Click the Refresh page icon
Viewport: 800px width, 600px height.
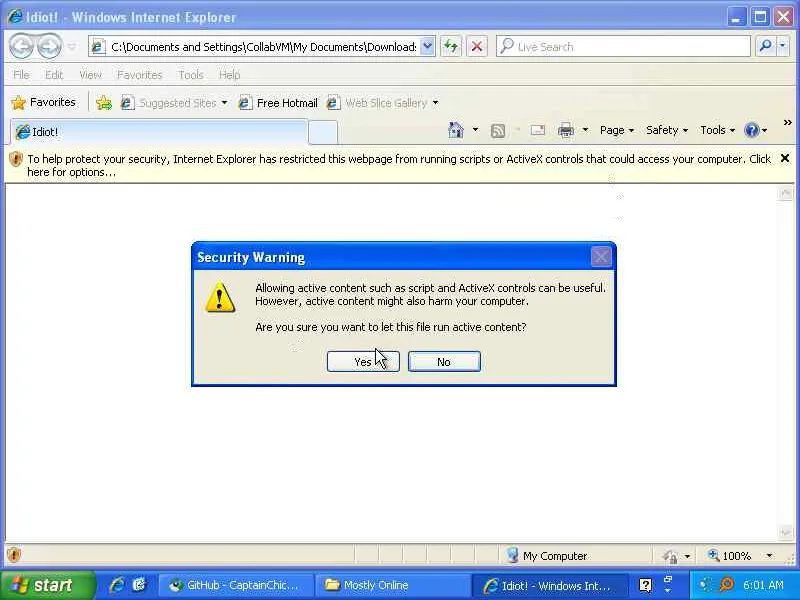[451, 46]
